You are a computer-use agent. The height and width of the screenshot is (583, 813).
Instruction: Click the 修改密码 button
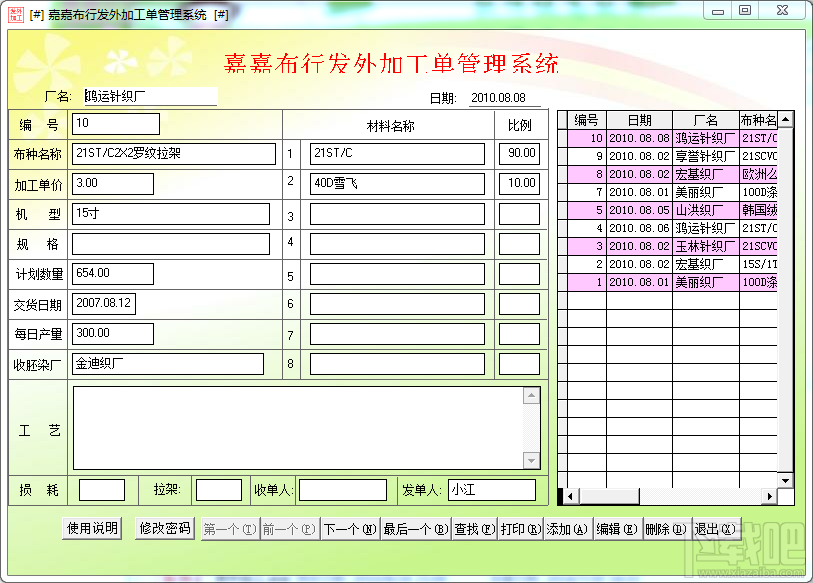[x=164, y=529]
